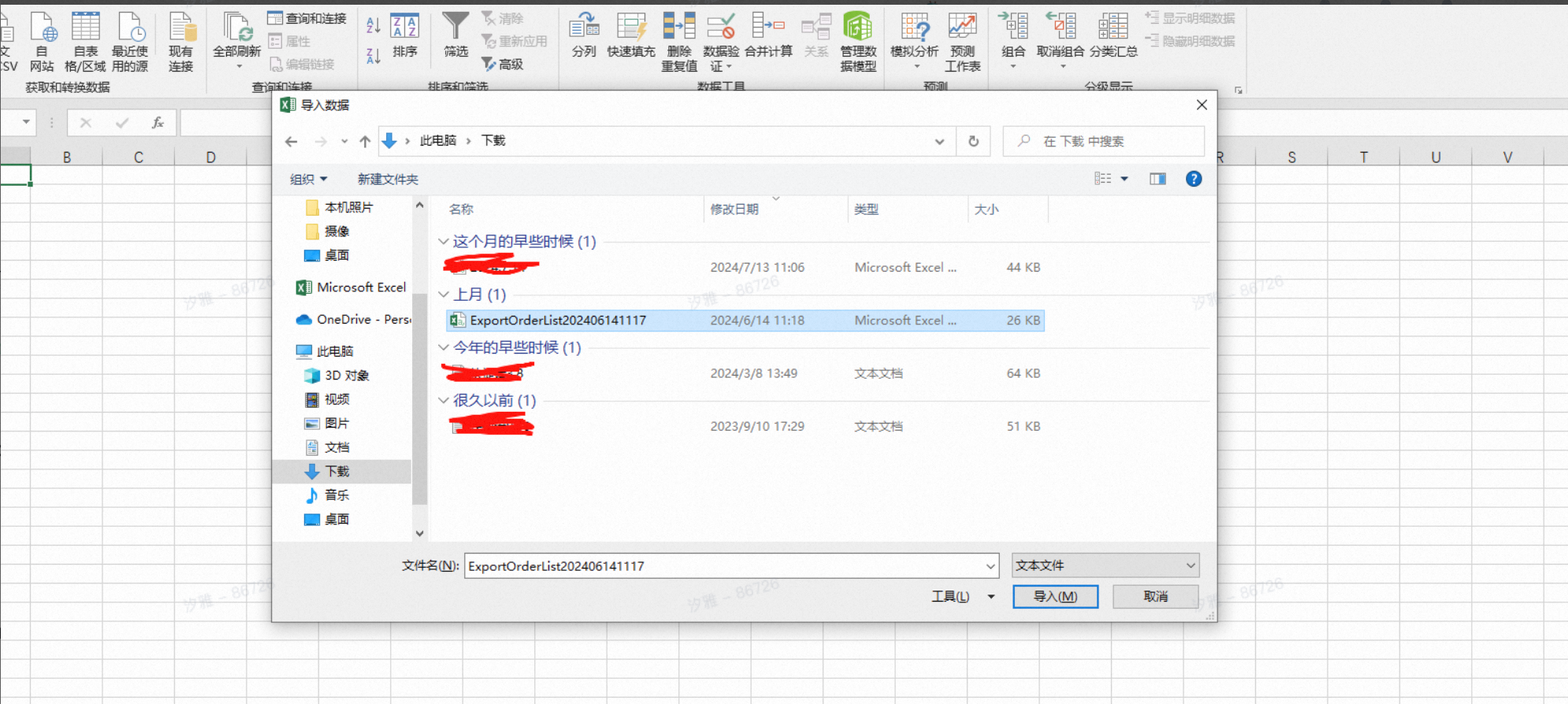The width and height of the screenshot is (1568, 704).
Task: Click the blue help question mark icon
Action: coord(1194,179)
